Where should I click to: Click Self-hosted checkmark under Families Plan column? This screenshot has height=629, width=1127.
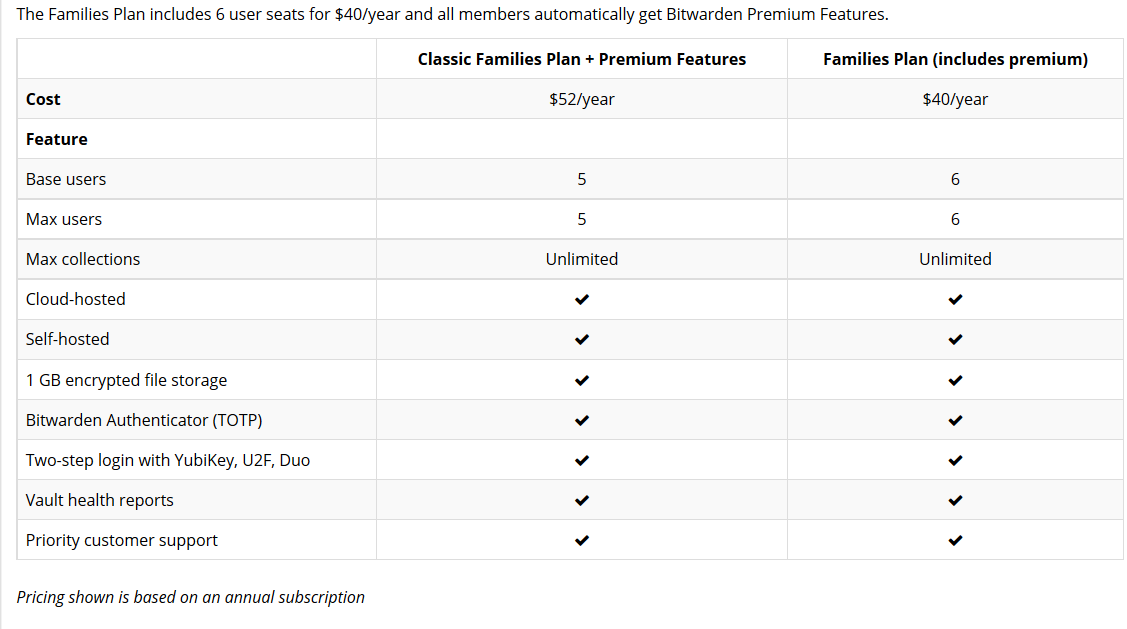tap(955, 339)
